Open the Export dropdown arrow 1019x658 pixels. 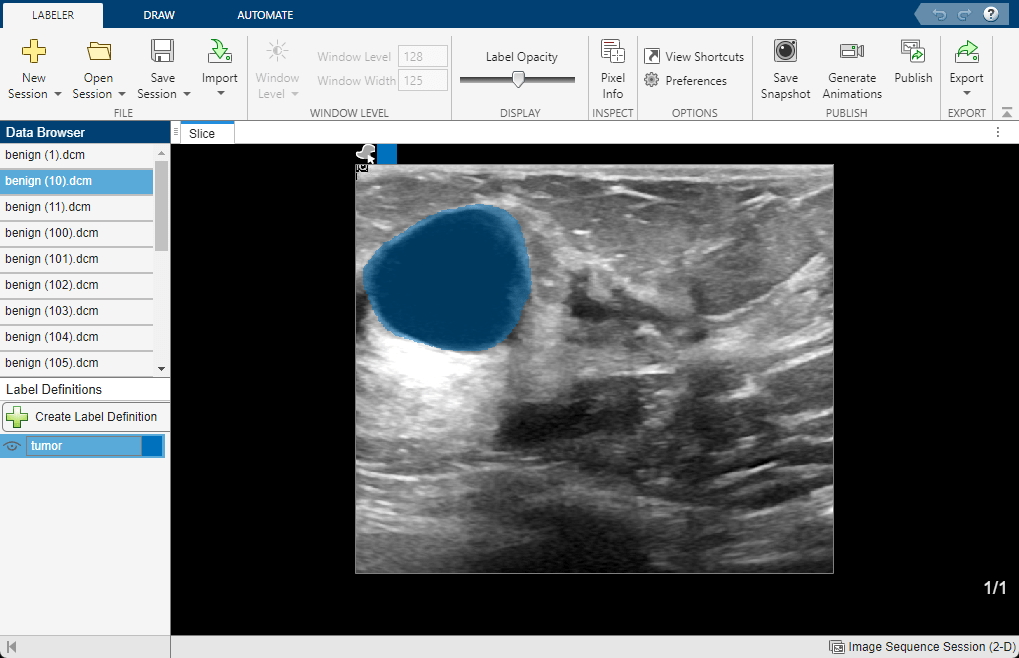pos(966,95)
